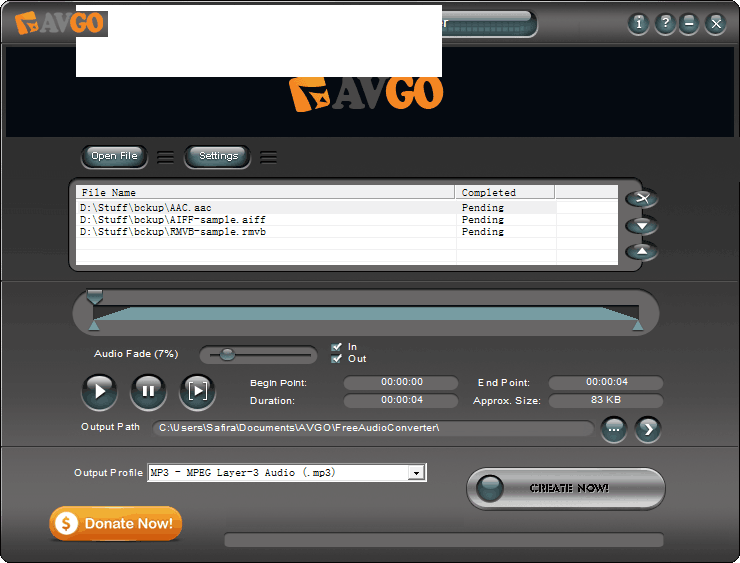Click the conversion progress bar at bottom
Viewport: 740px width, 563px height.
click(444, 540)
